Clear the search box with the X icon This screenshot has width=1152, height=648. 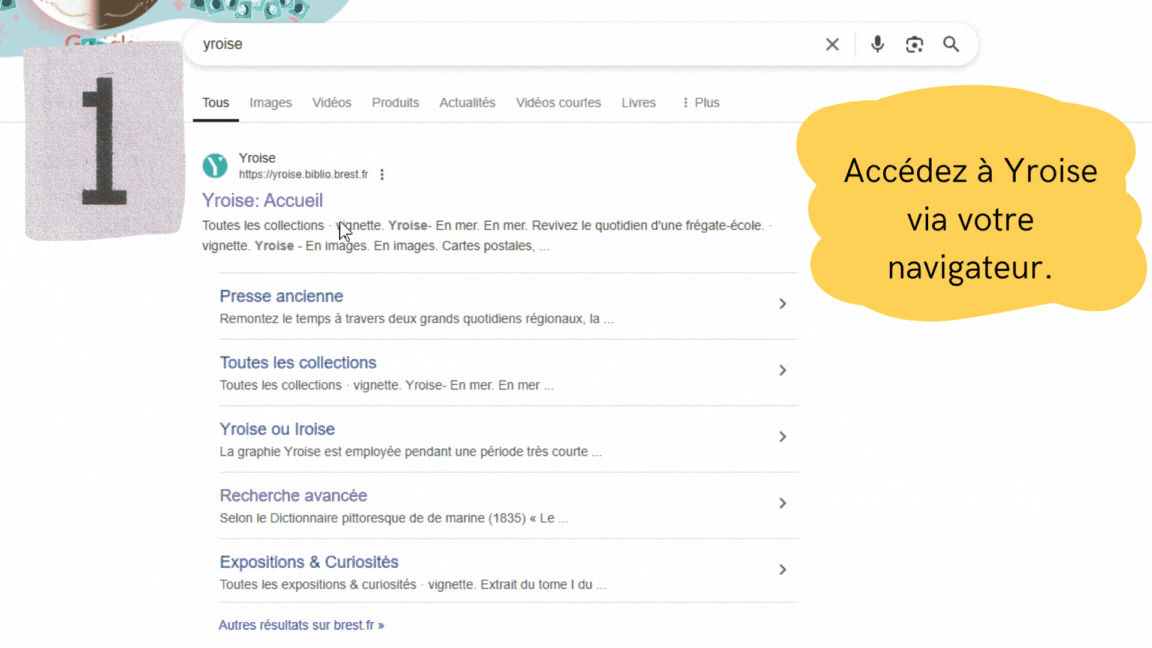832,44
